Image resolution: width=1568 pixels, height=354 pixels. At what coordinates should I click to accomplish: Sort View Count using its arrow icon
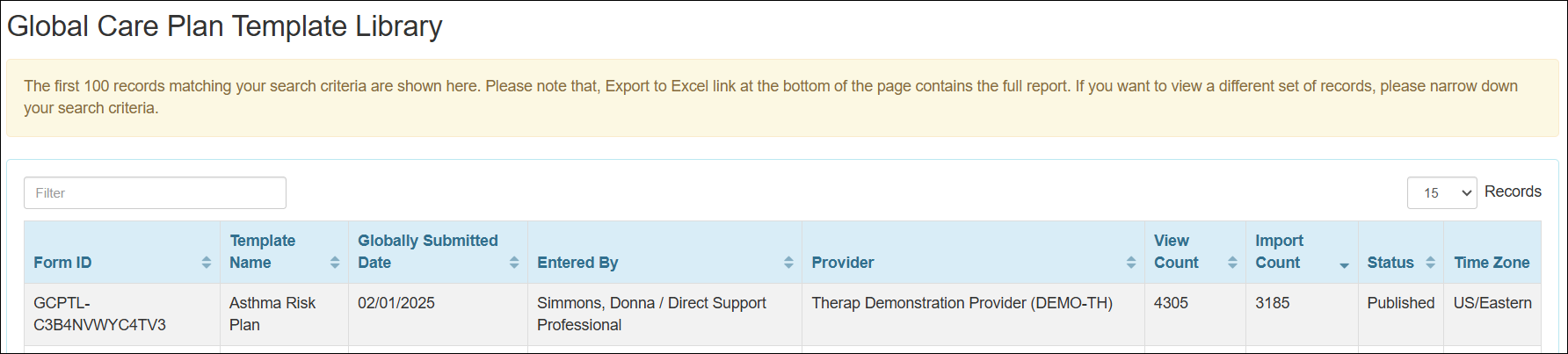(x=1232, y=263)
